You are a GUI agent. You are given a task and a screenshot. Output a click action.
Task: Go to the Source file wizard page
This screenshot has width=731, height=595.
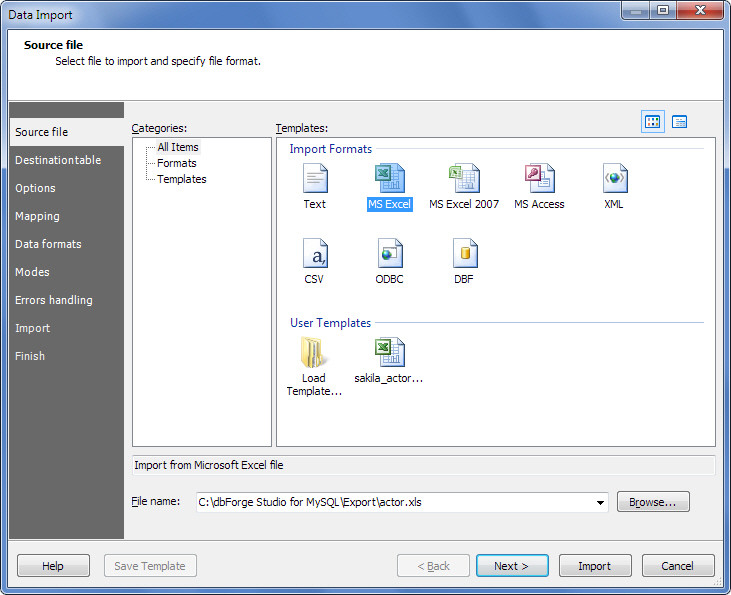click(x=67, y=132)
